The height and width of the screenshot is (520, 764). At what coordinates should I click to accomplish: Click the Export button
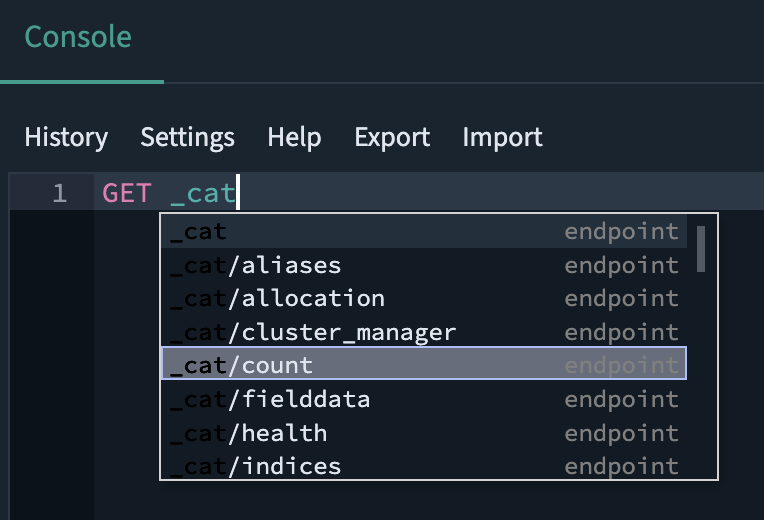point(392,137)
